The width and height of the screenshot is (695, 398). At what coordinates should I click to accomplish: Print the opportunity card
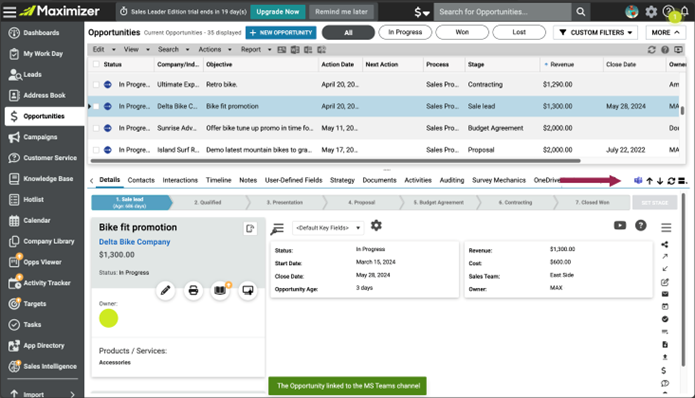[x=193, y=290]
